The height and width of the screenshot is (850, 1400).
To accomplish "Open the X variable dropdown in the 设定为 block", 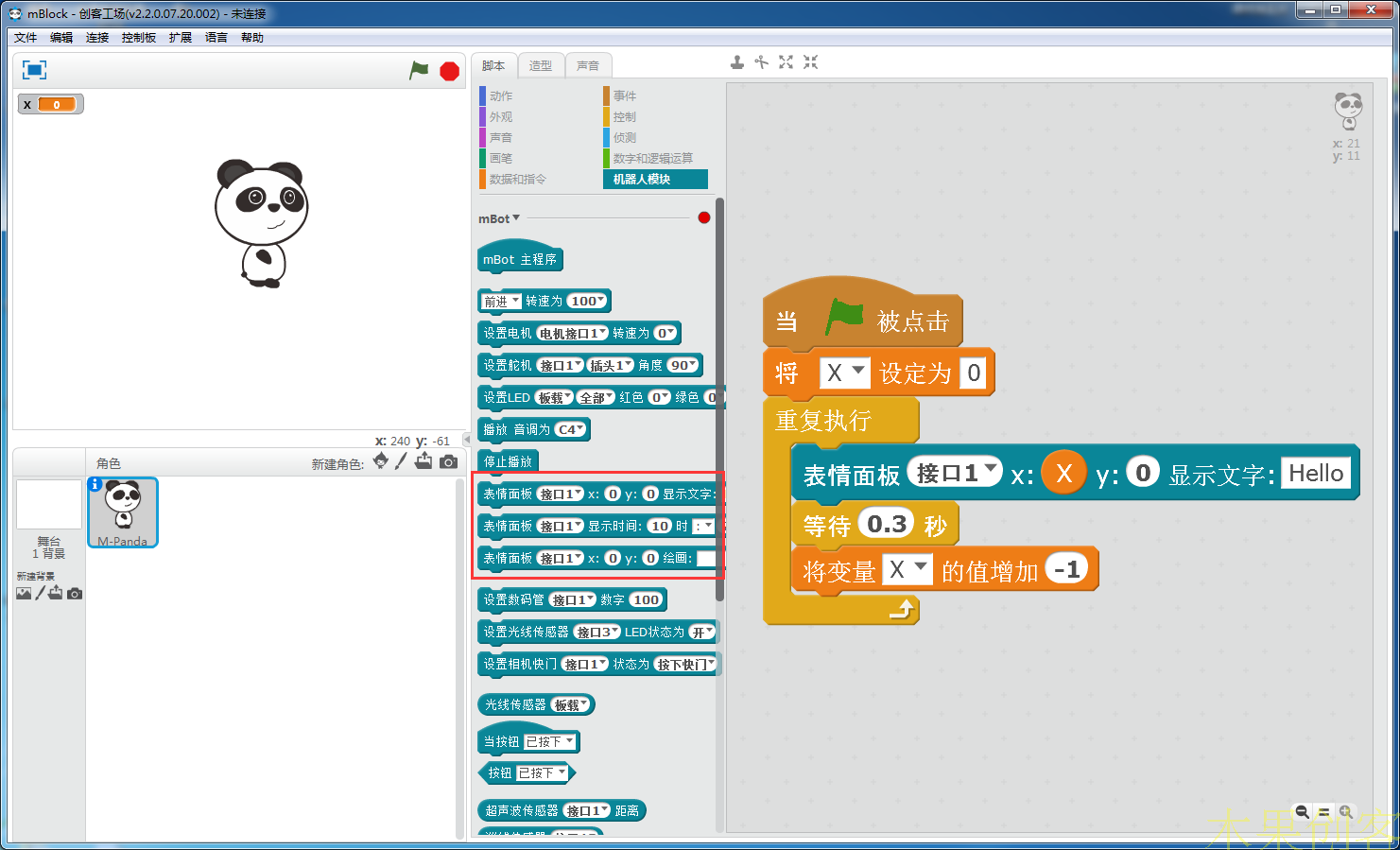I will pyautogui.click(x=844, y=373).
